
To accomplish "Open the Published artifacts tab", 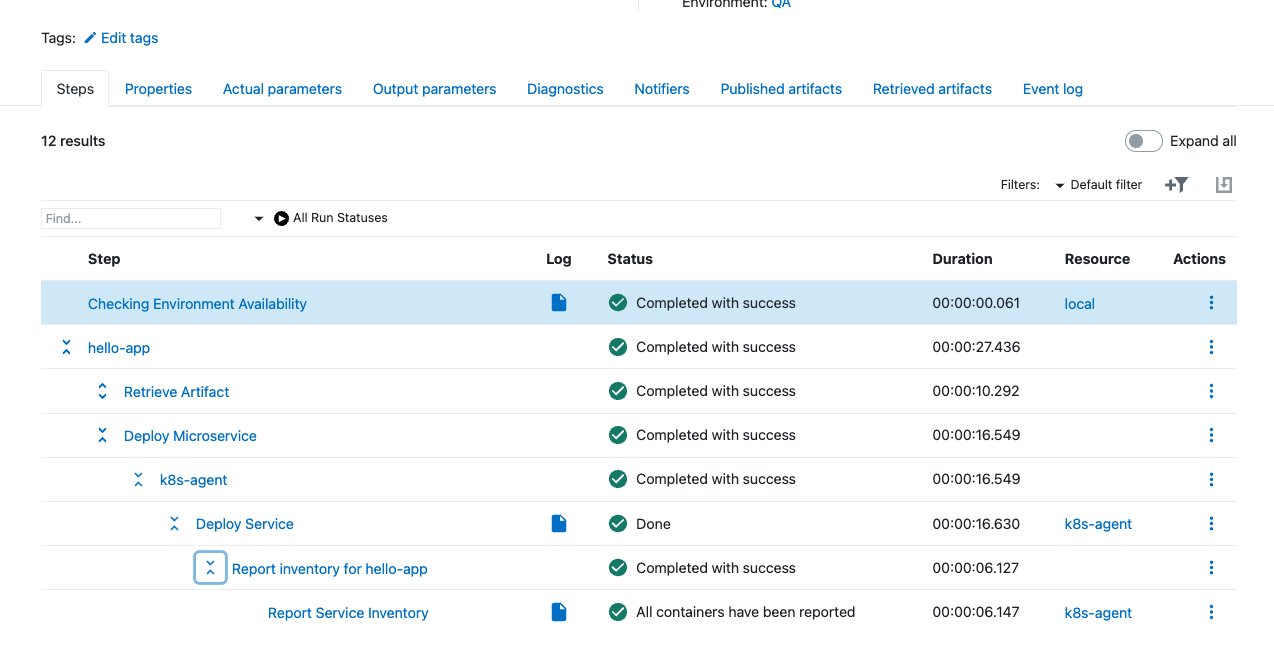I will coord(781,89).
